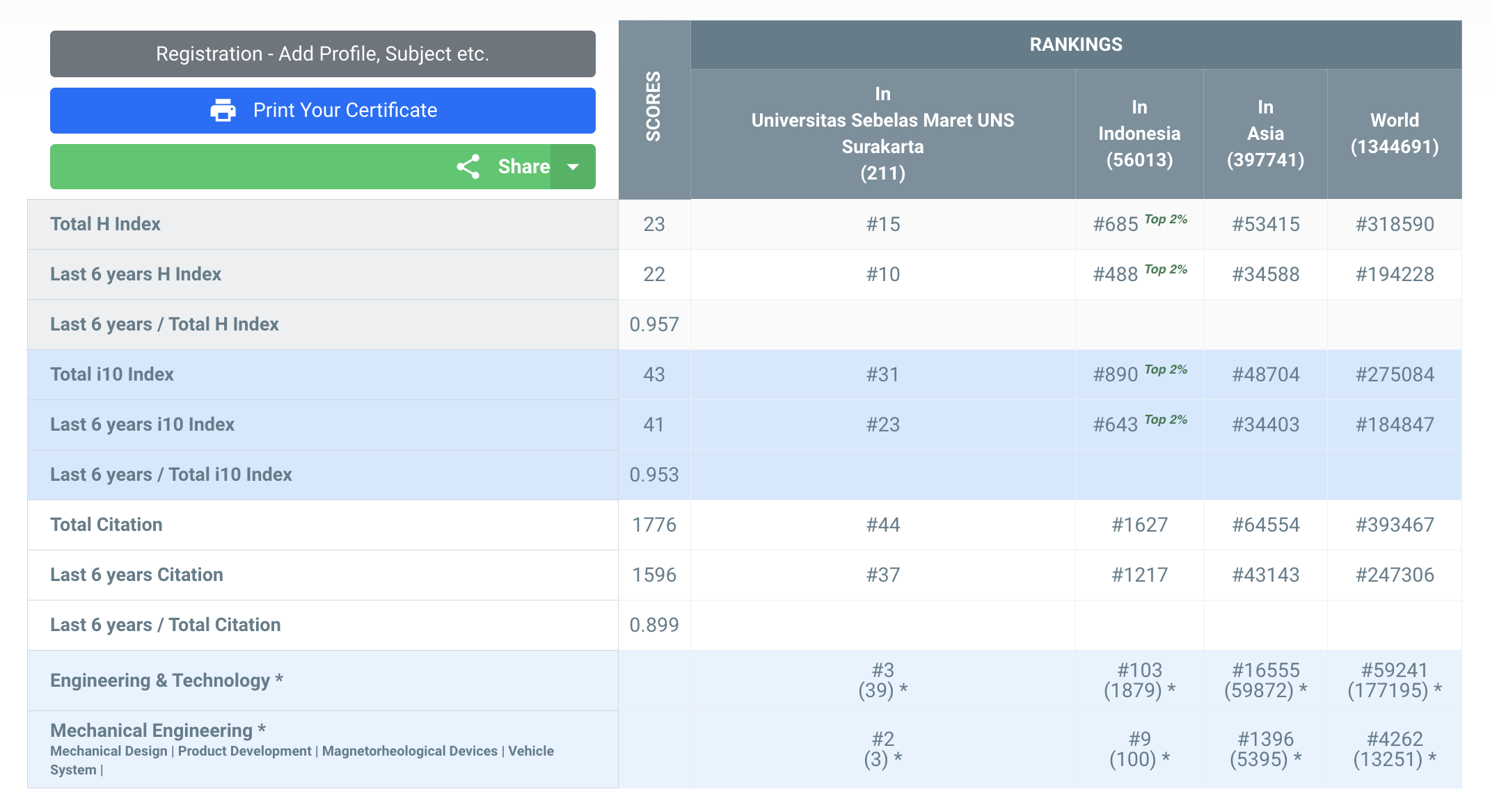Click Registration - Add Profile, Subject button
This screenshot has width=1490, height=812.
(x=322, y=54)
